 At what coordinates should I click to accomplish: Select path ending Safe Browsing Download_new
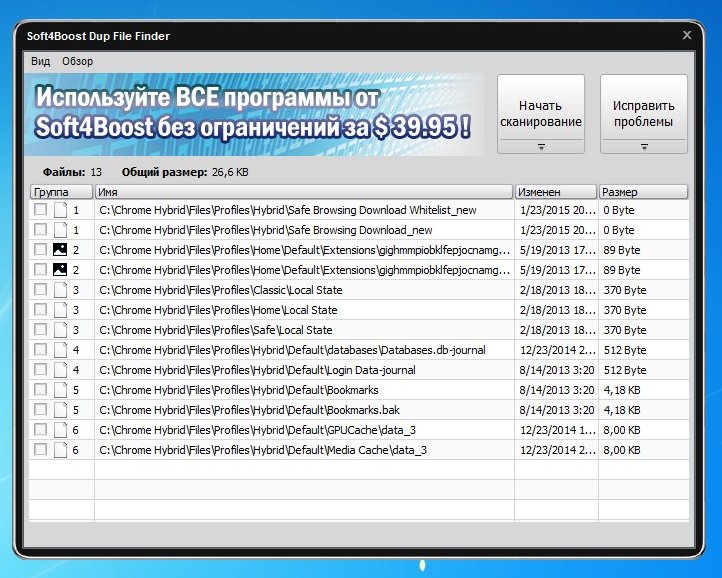[x=266, y=230]
